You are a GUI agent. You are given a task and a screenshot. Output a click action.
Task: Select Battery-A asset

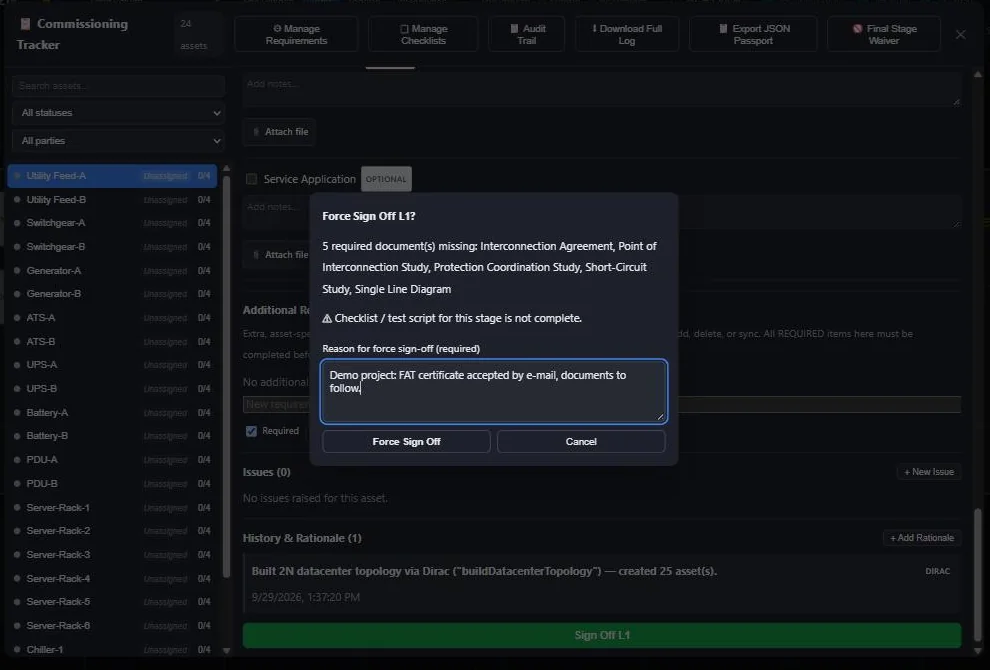[112, 412]
